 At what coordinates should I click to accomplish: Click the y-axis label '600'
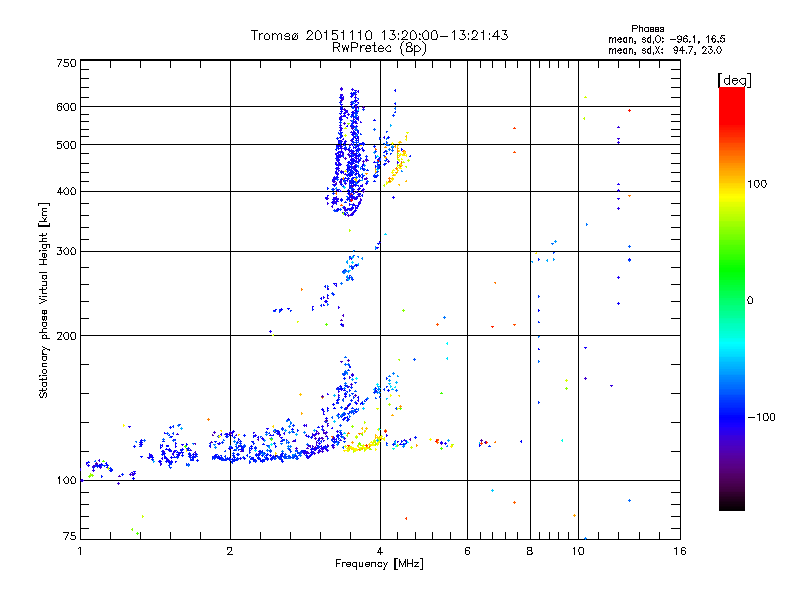click(66, 107)
